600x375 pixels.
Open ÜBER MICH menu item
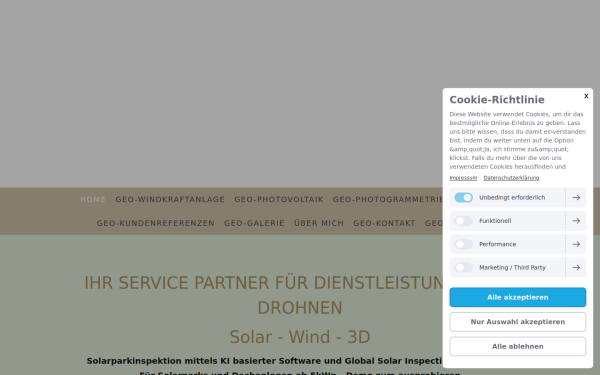pyautogui.click(x=319, y=223)
